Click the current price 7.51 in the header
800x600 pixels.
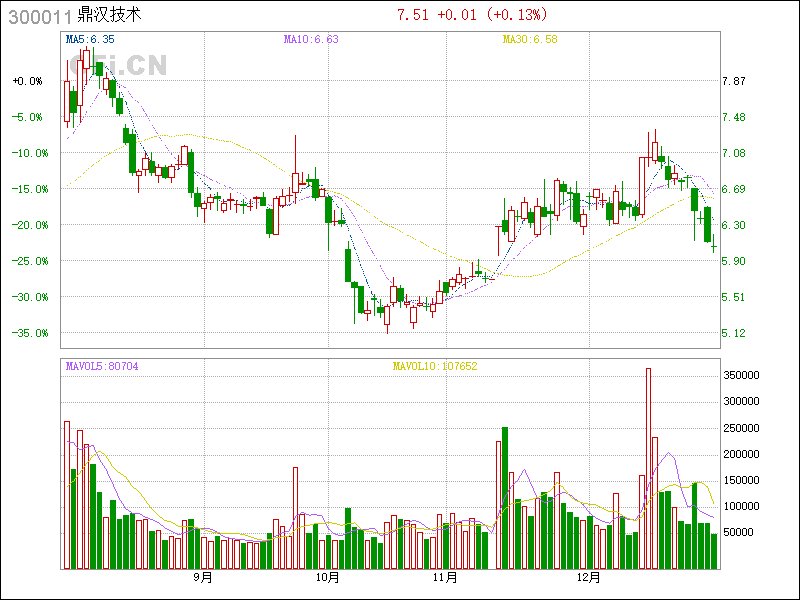pyautogui.click(x=413, y=15)
